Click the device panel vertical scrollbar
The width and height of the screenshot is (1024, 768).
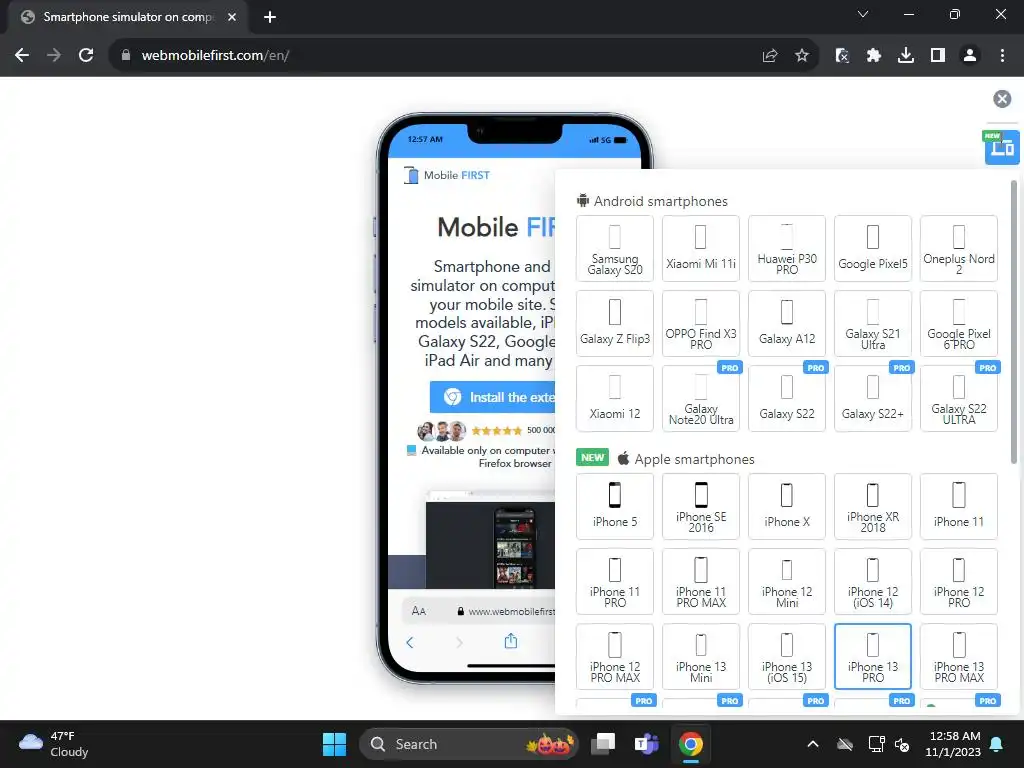point(1014,323)
